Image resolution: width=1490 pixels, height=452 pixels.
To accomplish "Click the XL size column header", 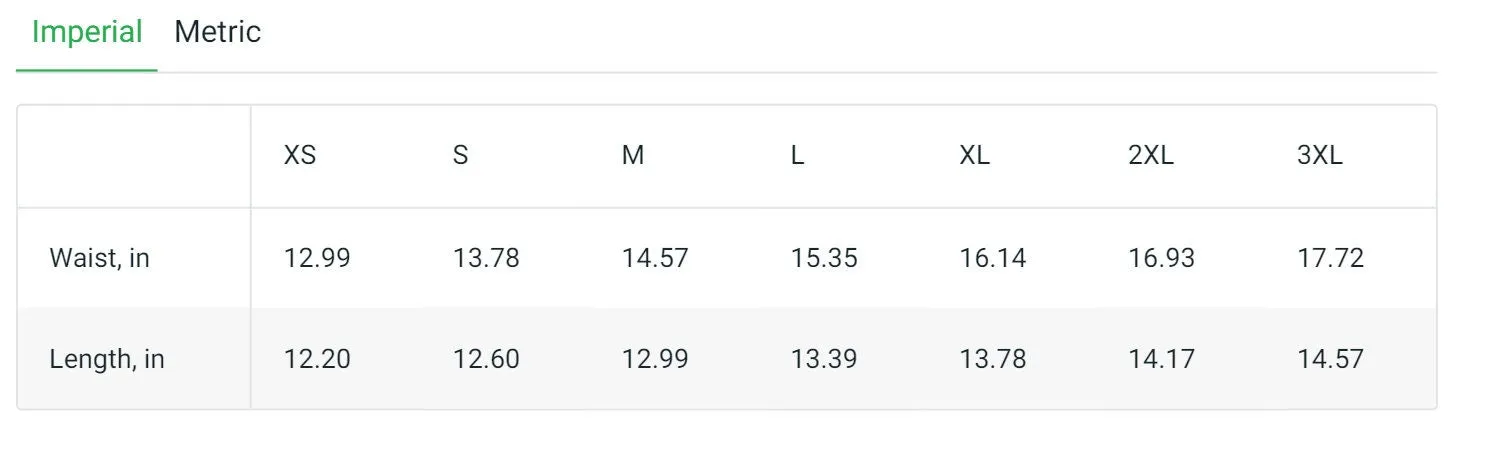I will click(x=975, y=156).
